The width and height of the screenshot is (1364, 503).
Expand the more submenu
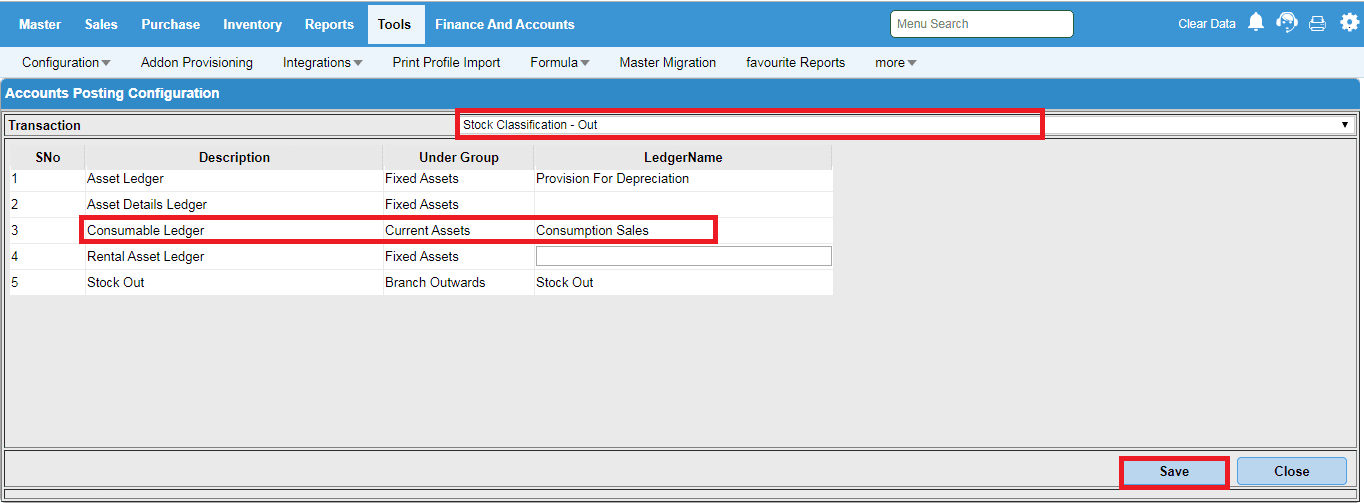(896, 62)
